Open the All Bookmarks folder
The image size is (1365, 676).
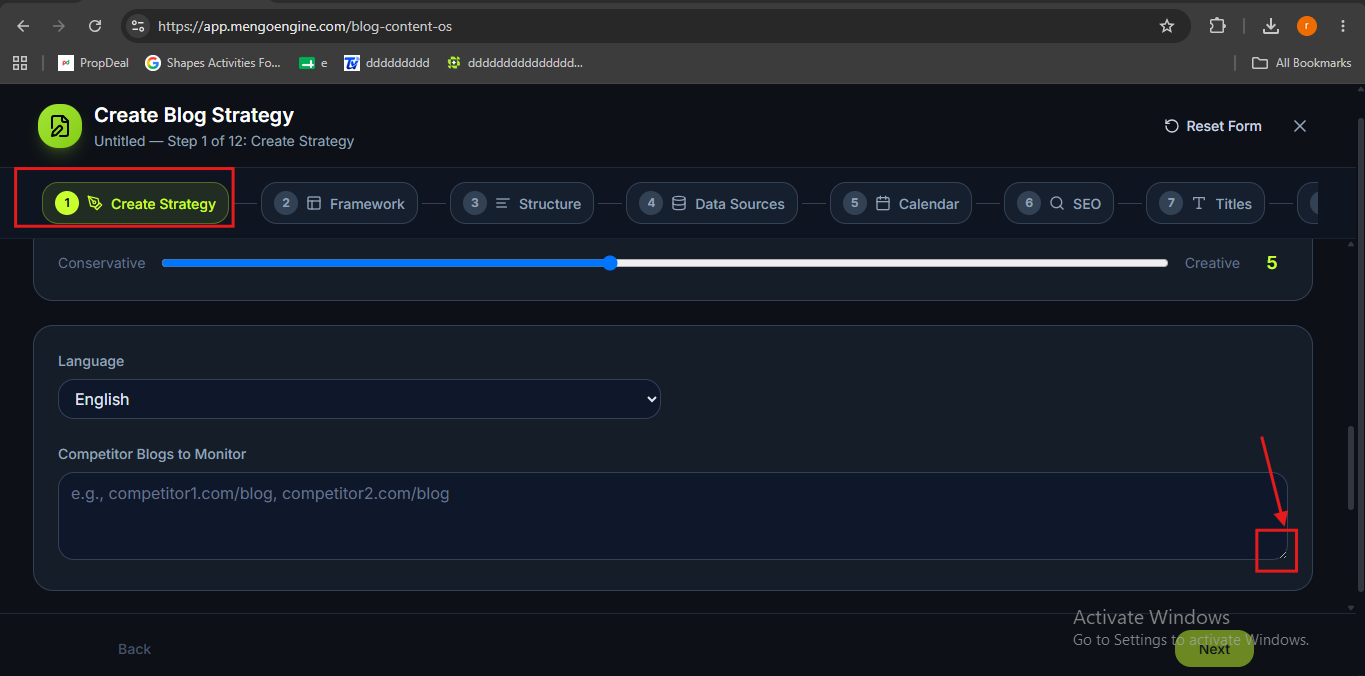tap(1302, 63)
